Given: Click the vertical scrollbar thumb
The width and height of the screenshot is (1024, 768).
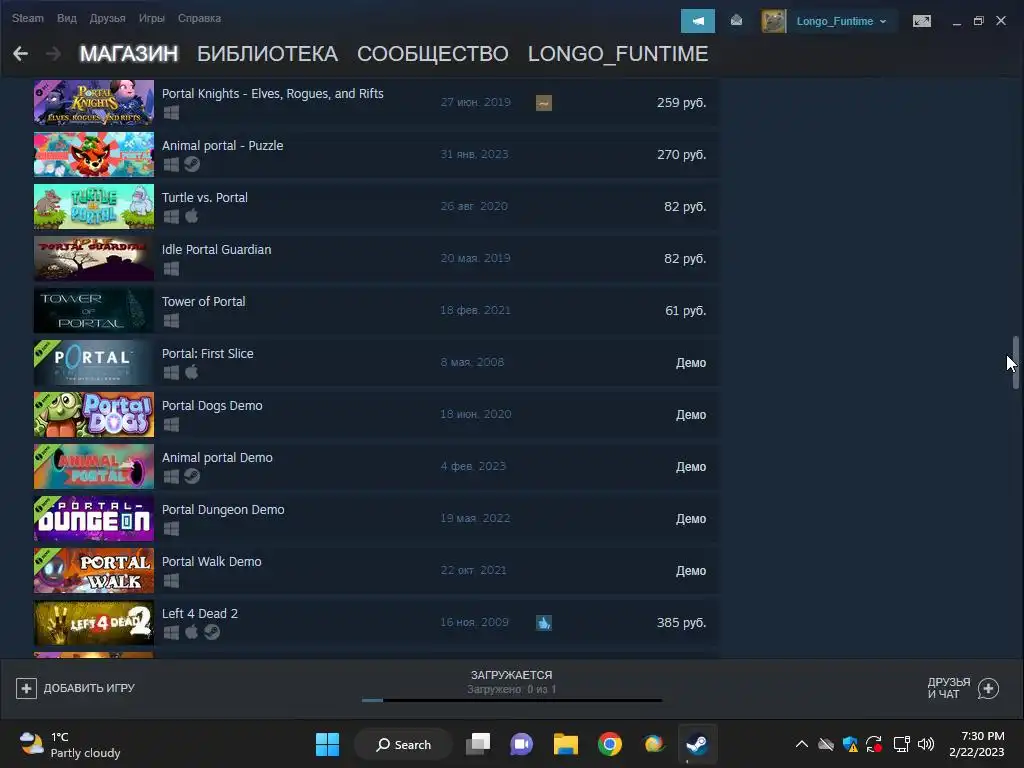Looking at the screenshot, I should click(1016, 362).
